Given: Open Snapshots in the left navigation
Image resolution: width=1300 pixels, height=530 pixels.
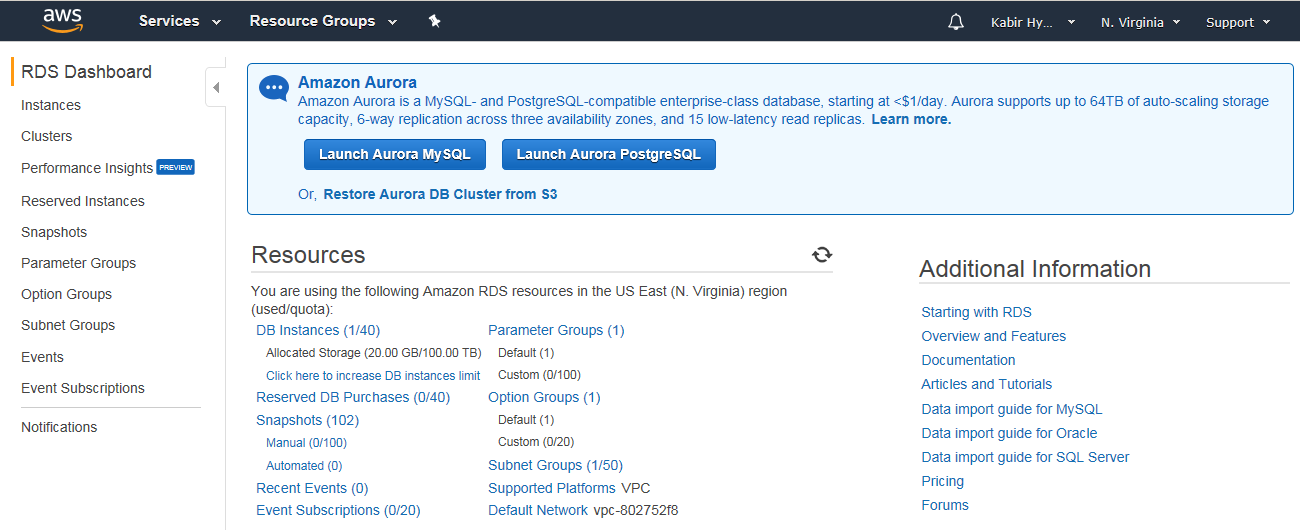Looking at the screenshot, I should [54, 232].
